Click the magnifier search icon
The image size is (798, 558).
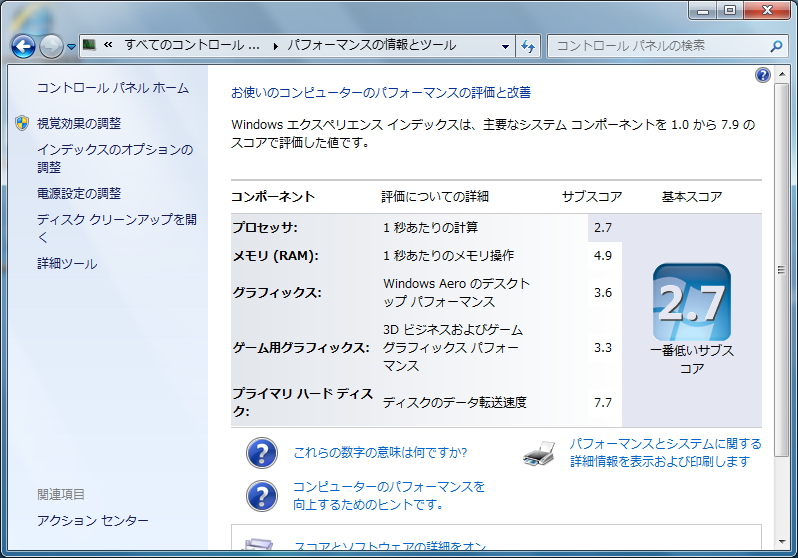[x=776, y=46]
